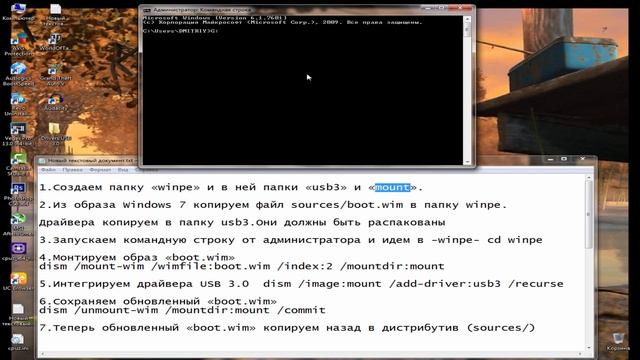The height and width of the screenshot is (360, 640).
Task: Open the Recycle Bin icon
Action: 618,341
